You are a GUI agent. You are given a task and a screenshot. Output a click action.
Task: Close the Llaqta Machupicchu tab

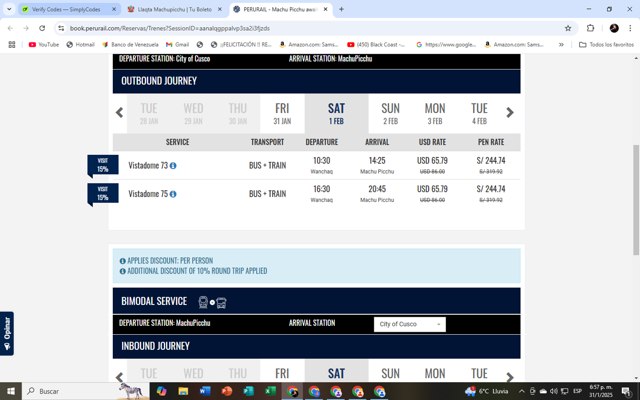pos(220,9)
